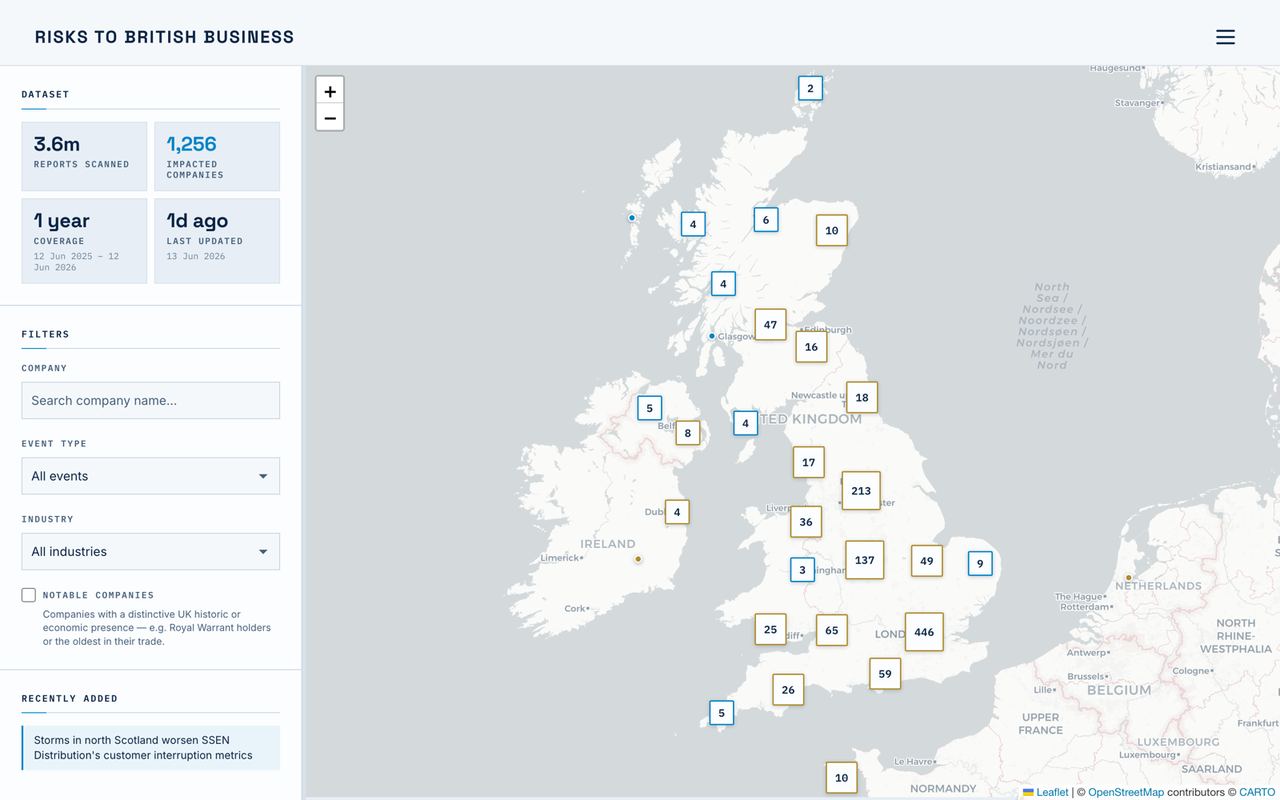Click the Risks to British Business title
The height and width of the screenshot is (800, 1280).
click(165, 37)
